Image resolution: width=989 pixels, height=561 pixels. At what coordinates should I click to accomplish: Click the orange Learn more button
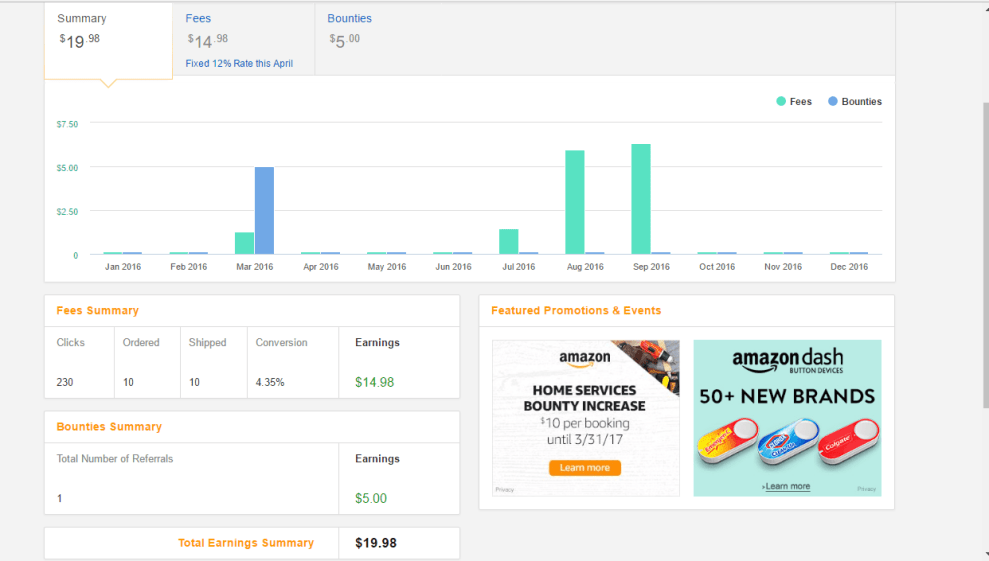pyautogui.click(x=585, y=468)
